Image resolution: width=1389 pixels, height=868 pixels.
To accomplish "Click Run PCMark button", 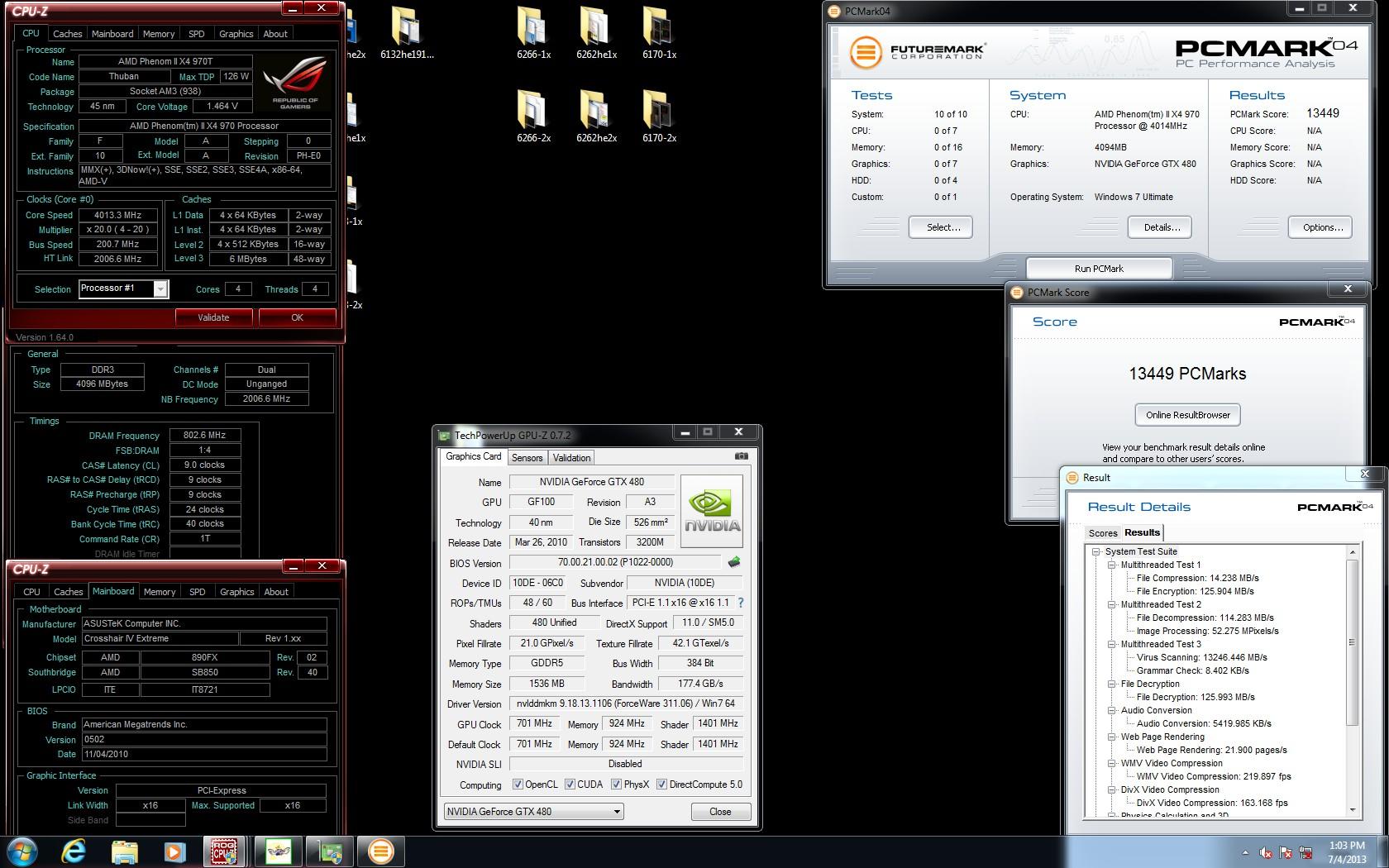I will [1099, 269].
